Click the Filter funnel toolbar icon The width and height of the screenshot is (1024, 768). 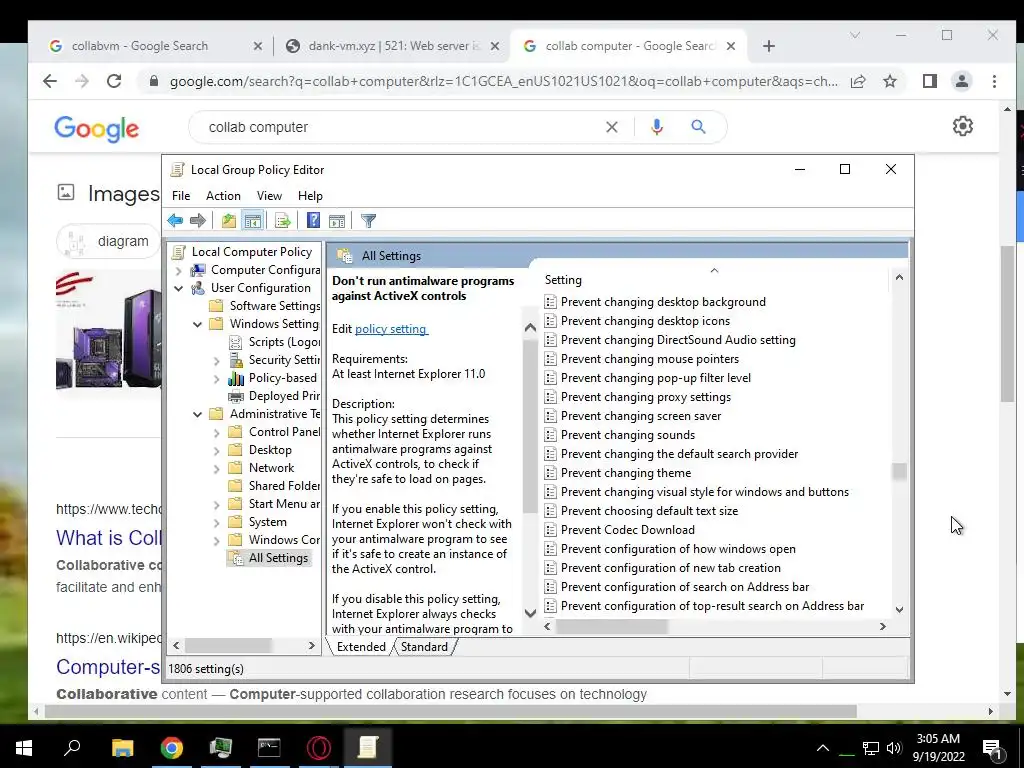click(368, 221)
